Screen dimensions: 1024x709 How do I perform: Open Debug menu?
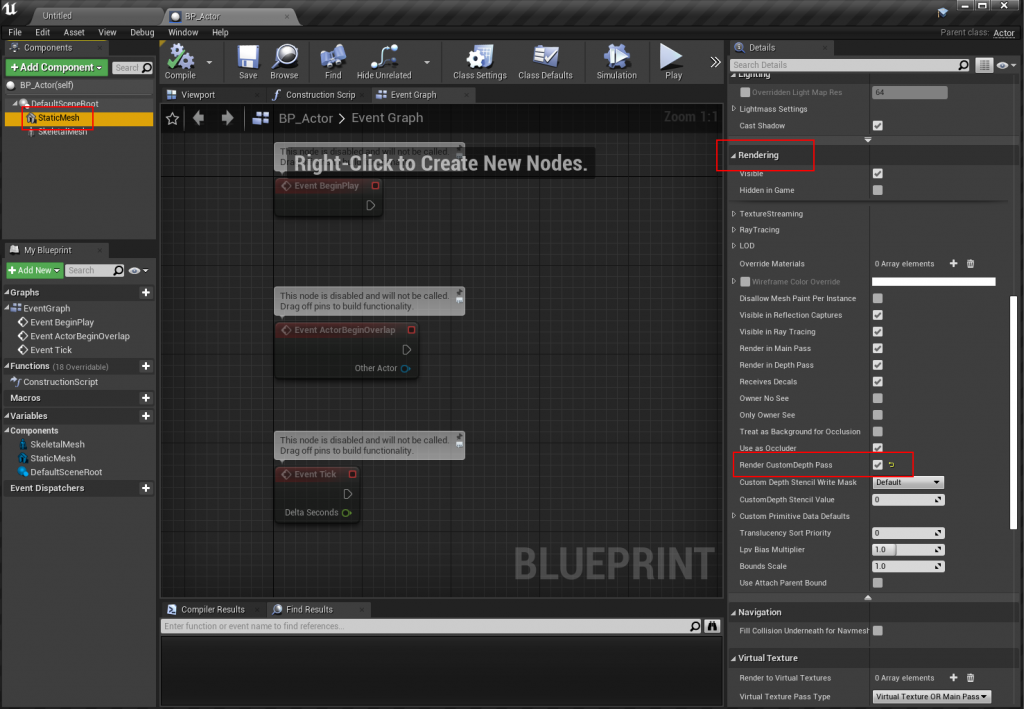click(142, 32)
